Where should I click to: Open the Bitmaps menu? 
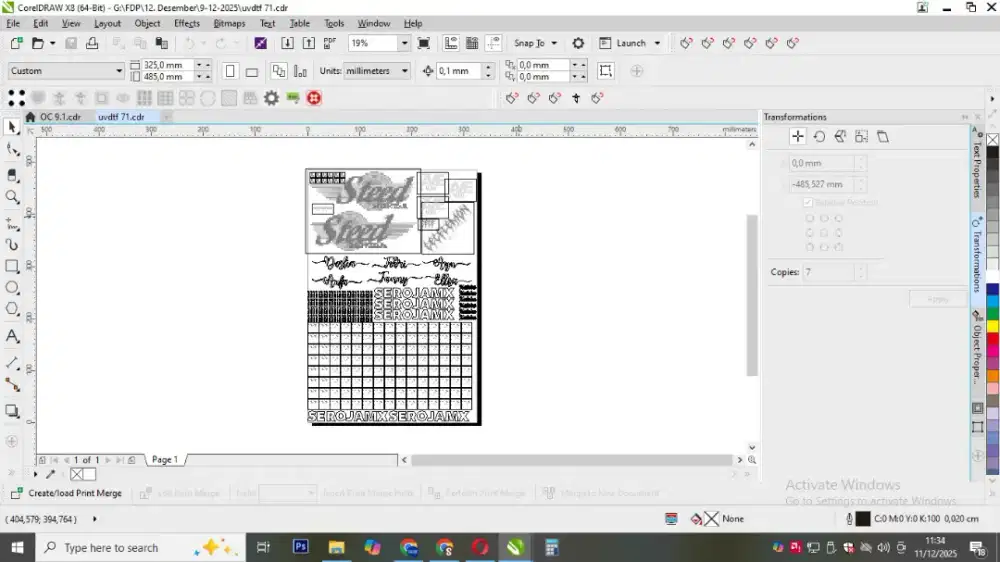pos(229,23)
